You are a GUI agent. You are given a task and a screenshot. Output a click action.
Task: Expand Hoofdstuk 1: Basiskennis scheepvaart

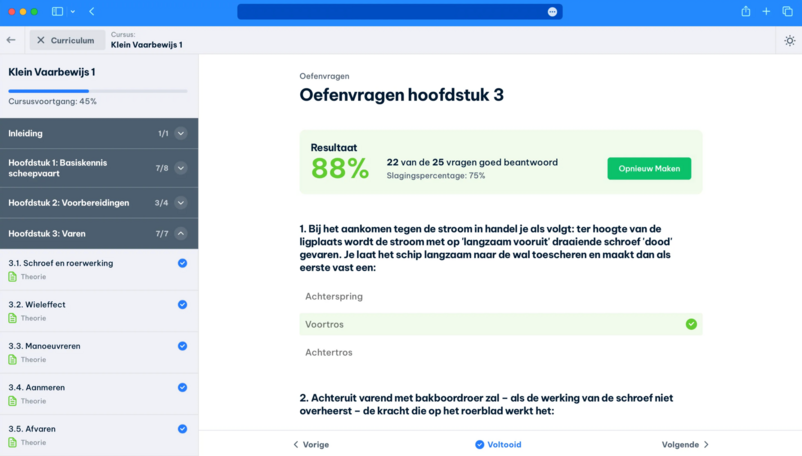point(180,168)
